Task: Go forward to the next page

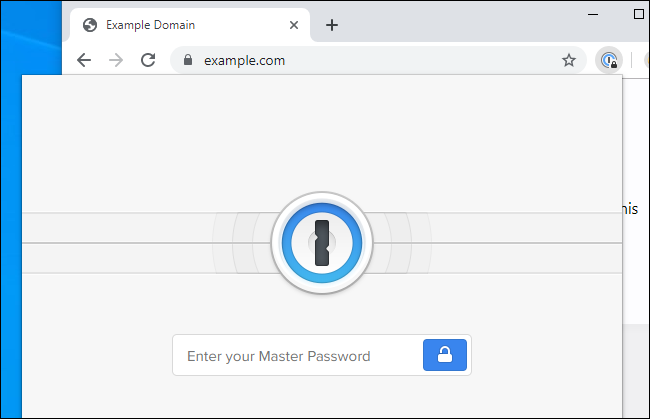Action: coord(116,60)
